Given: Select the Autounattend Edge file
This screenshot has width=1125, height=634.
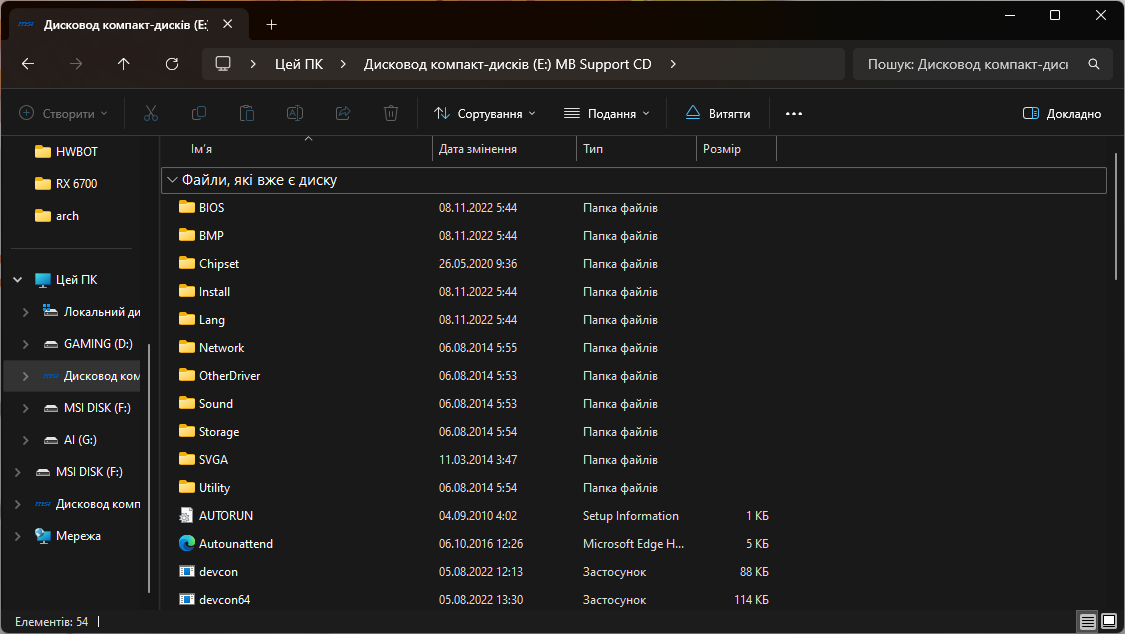Looking at the screenshot, I should pos(235,544).
